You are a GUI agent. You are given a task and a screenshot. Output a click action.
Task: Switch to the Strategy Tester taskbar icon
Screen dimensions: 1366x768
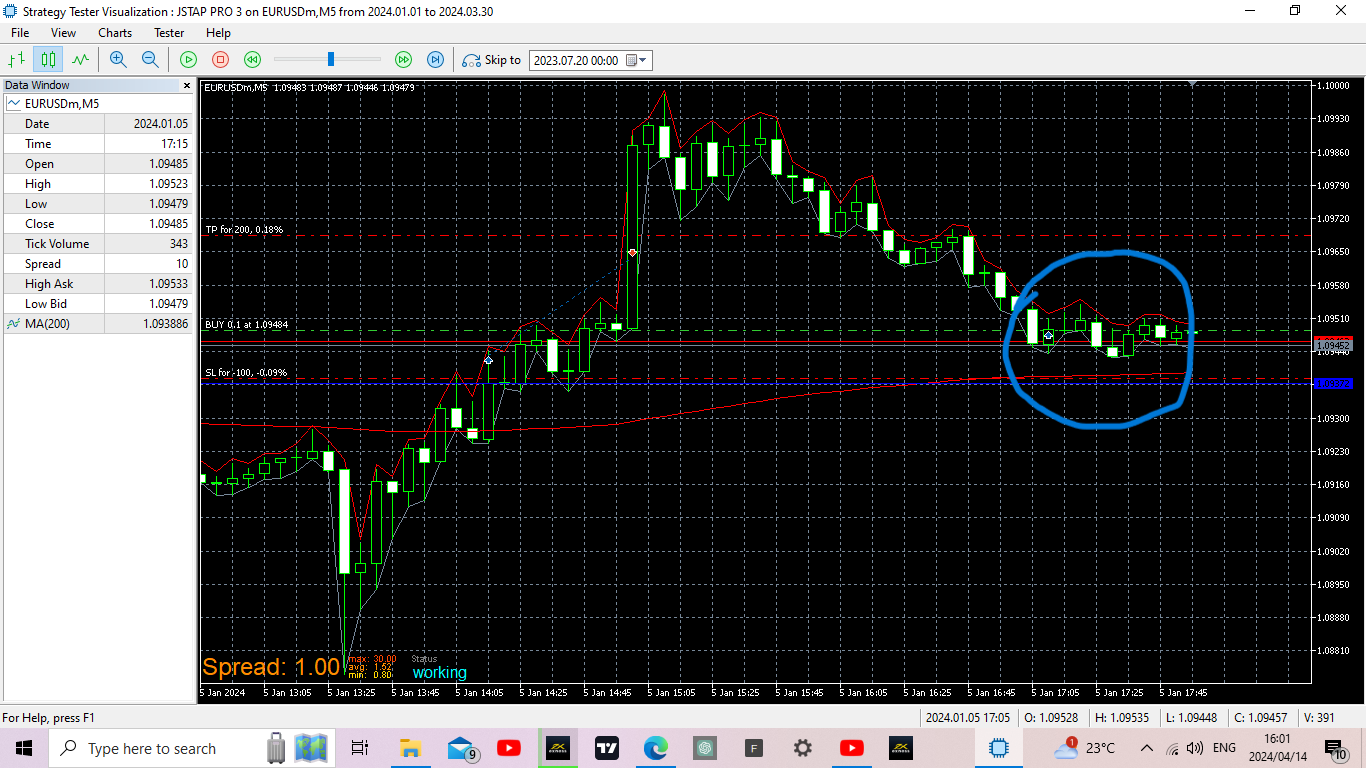(997, 748)
